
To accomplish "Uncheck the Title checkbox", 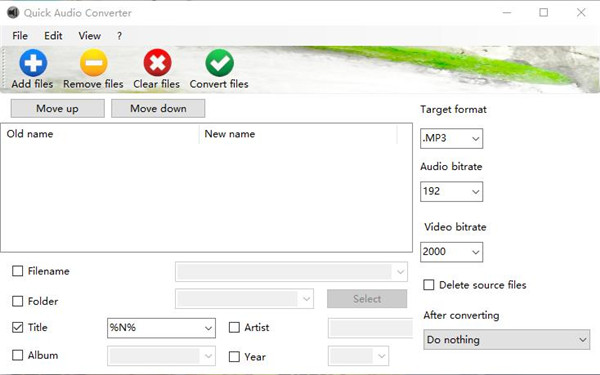I will tap(18, 328).
